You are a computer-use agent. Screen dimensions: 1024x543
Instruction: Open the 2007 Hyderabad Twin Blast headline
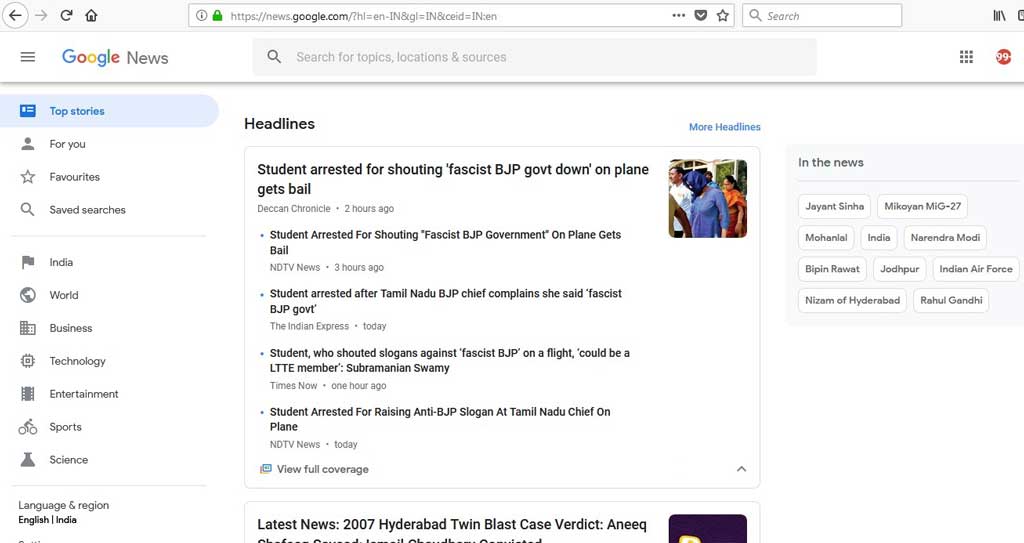pyautogui.click(x=452, y=531)
